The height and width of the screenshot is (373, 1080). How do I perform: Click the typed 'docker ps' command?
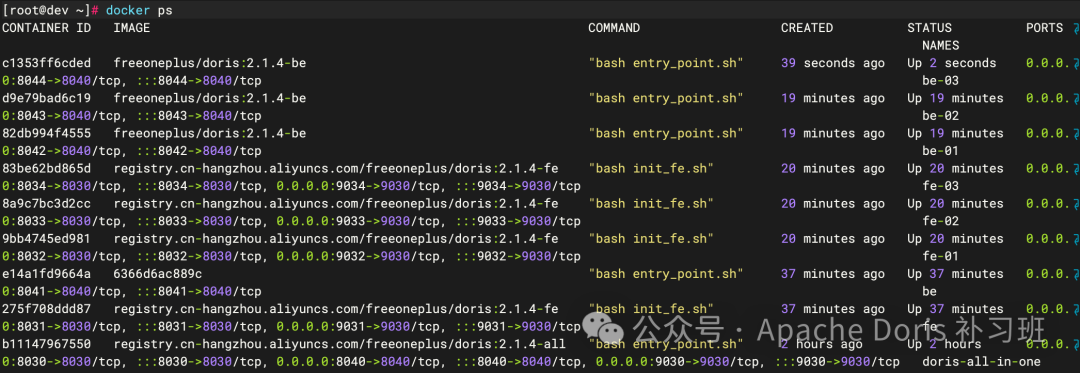[138, 11]
